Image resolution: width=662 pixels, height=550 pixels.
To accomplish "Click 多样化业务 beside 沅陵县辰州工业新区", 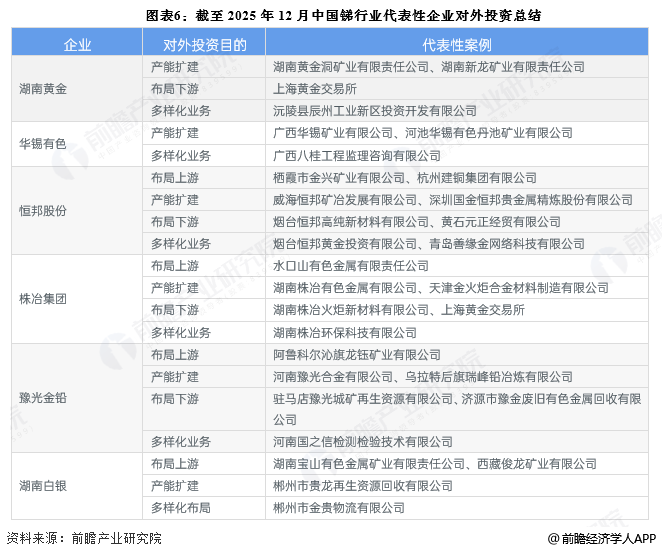I will (204, 111).
